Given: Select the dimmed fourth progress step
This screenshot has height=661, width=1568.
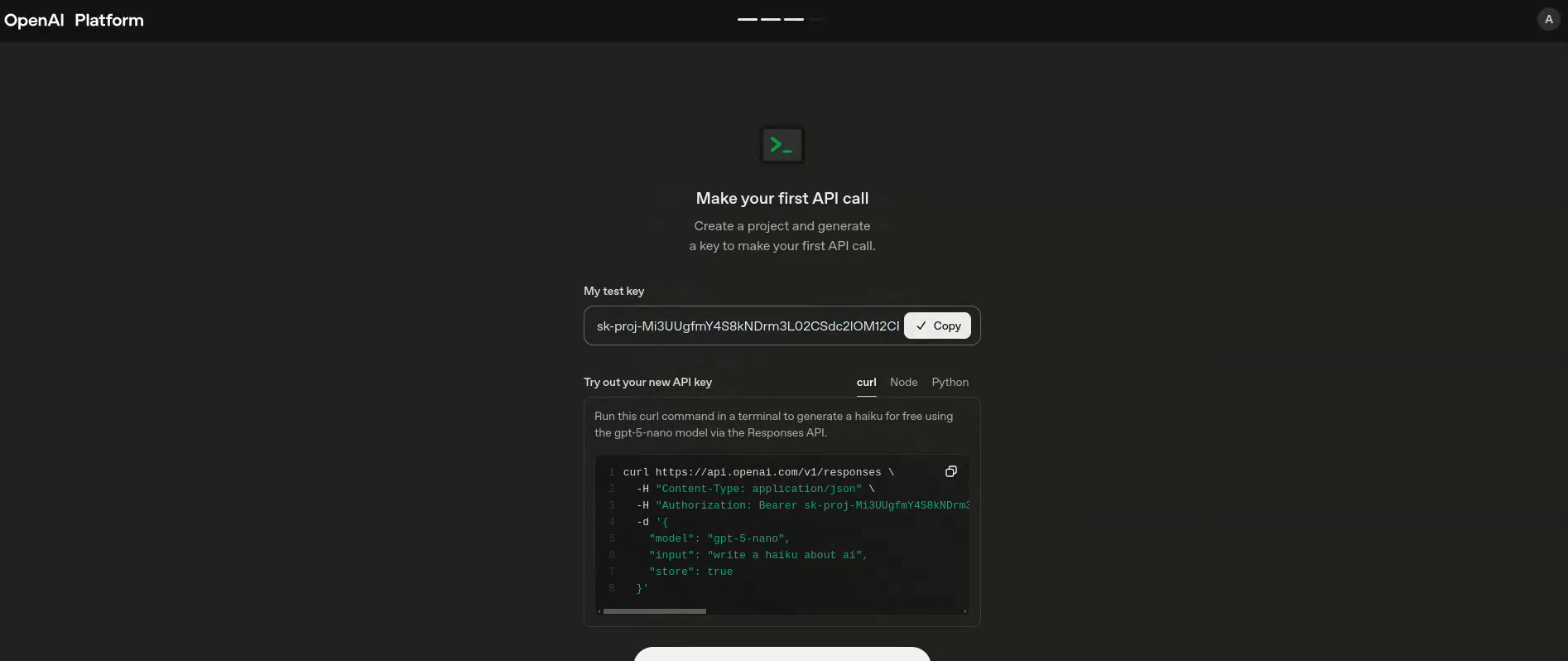Looking at the screenshot, I should coord(816,19).
